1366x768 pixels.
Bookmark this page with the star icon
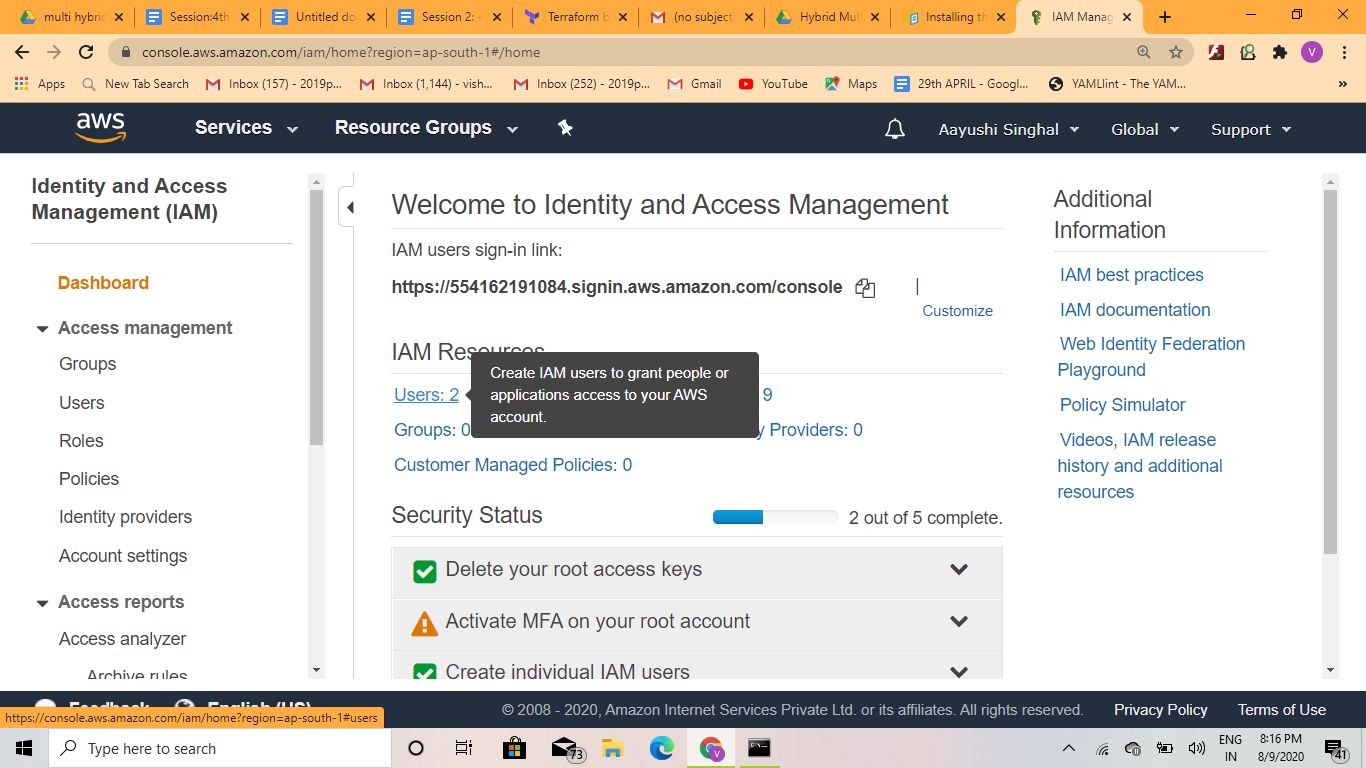[1176, 52]
